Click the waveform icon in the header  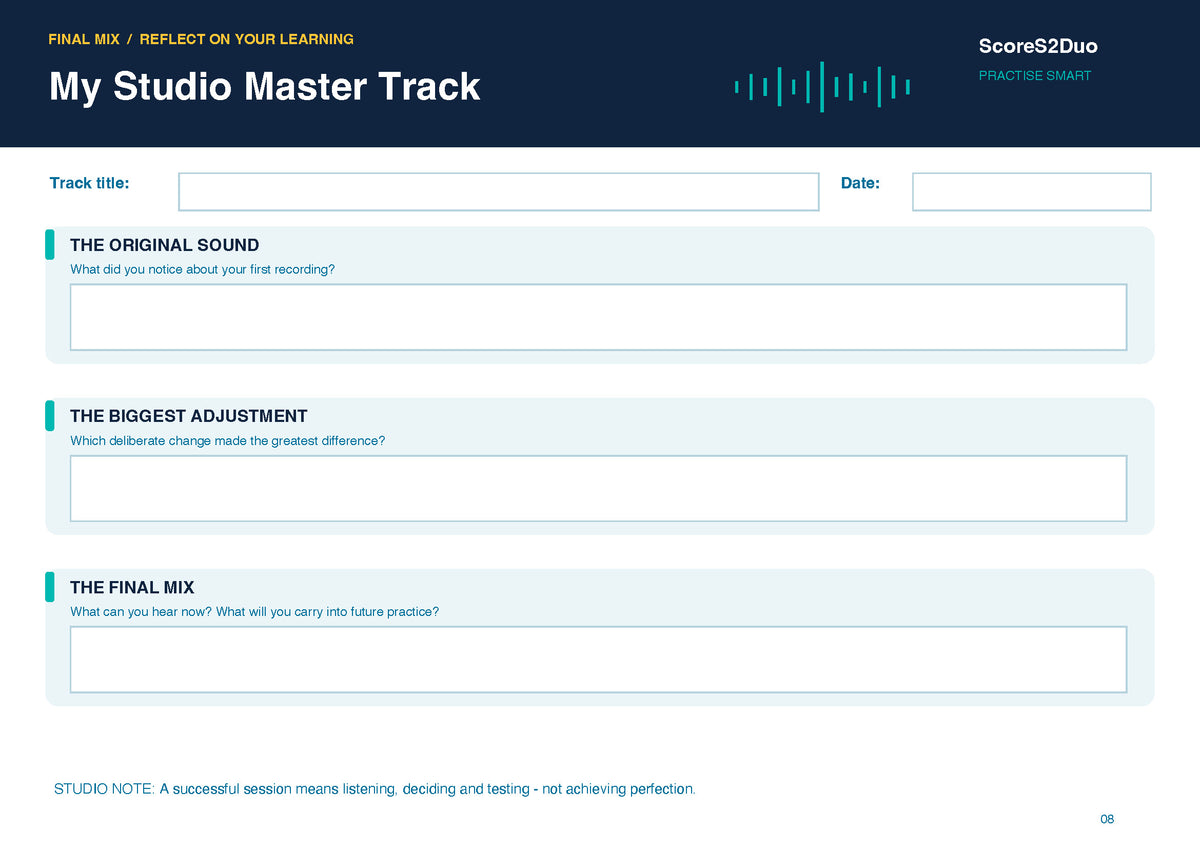822,87
